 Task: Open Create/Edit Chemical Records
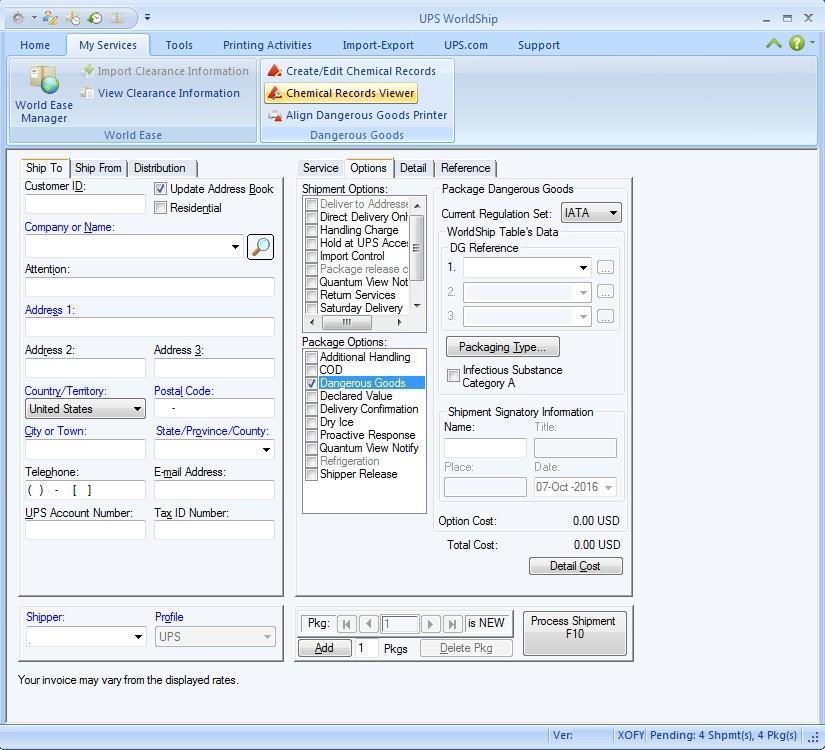pos(351,71)
